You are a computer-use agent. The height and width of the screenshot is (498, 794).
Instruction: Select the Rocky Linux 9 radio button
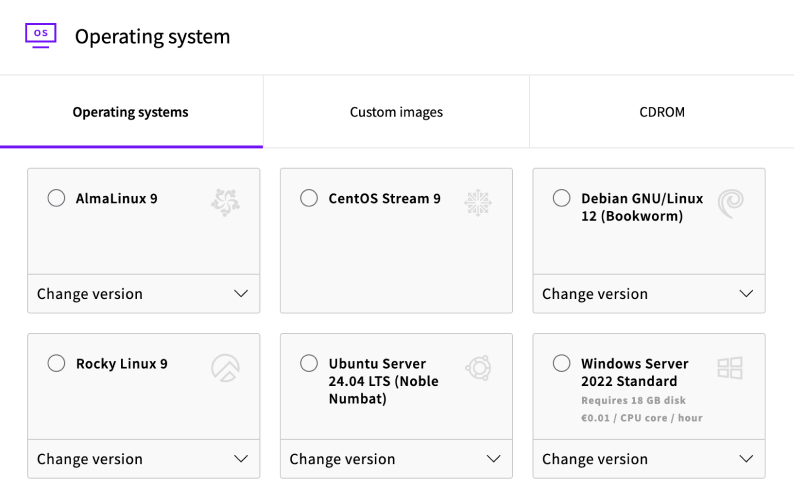point(57,363)
